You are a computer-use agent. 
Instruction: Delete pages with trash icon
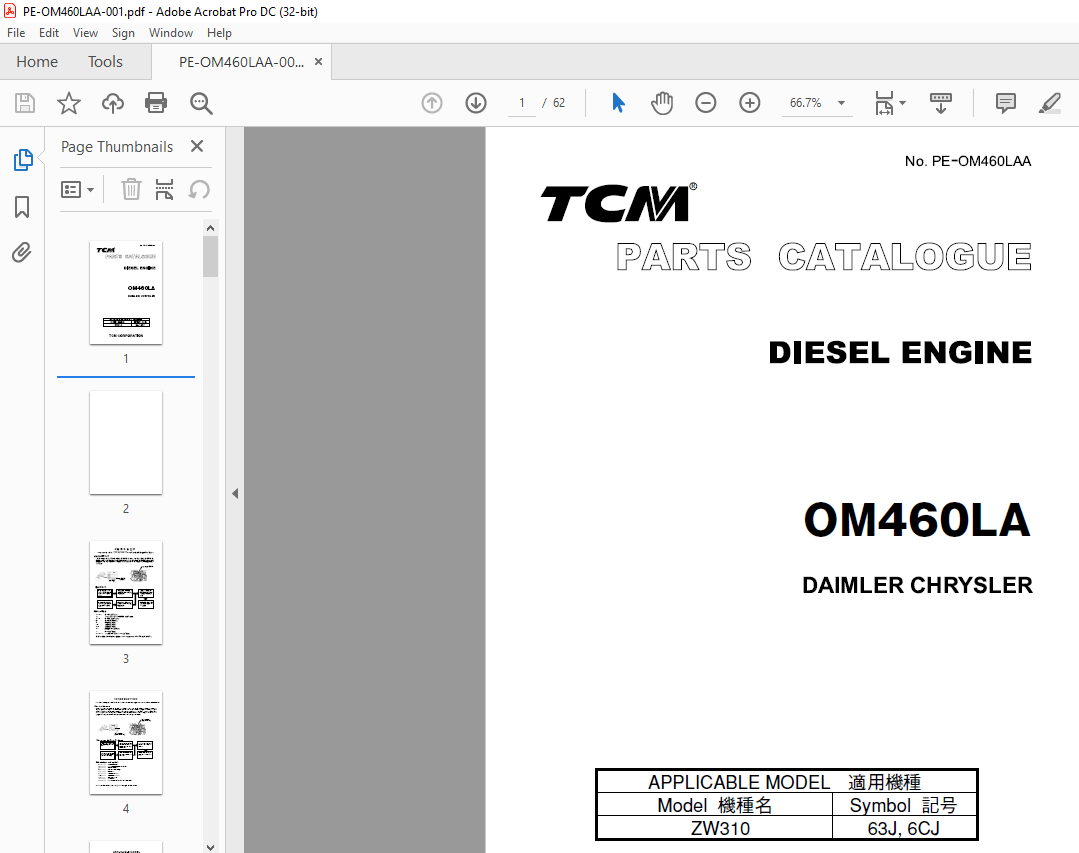coord(131,189)
